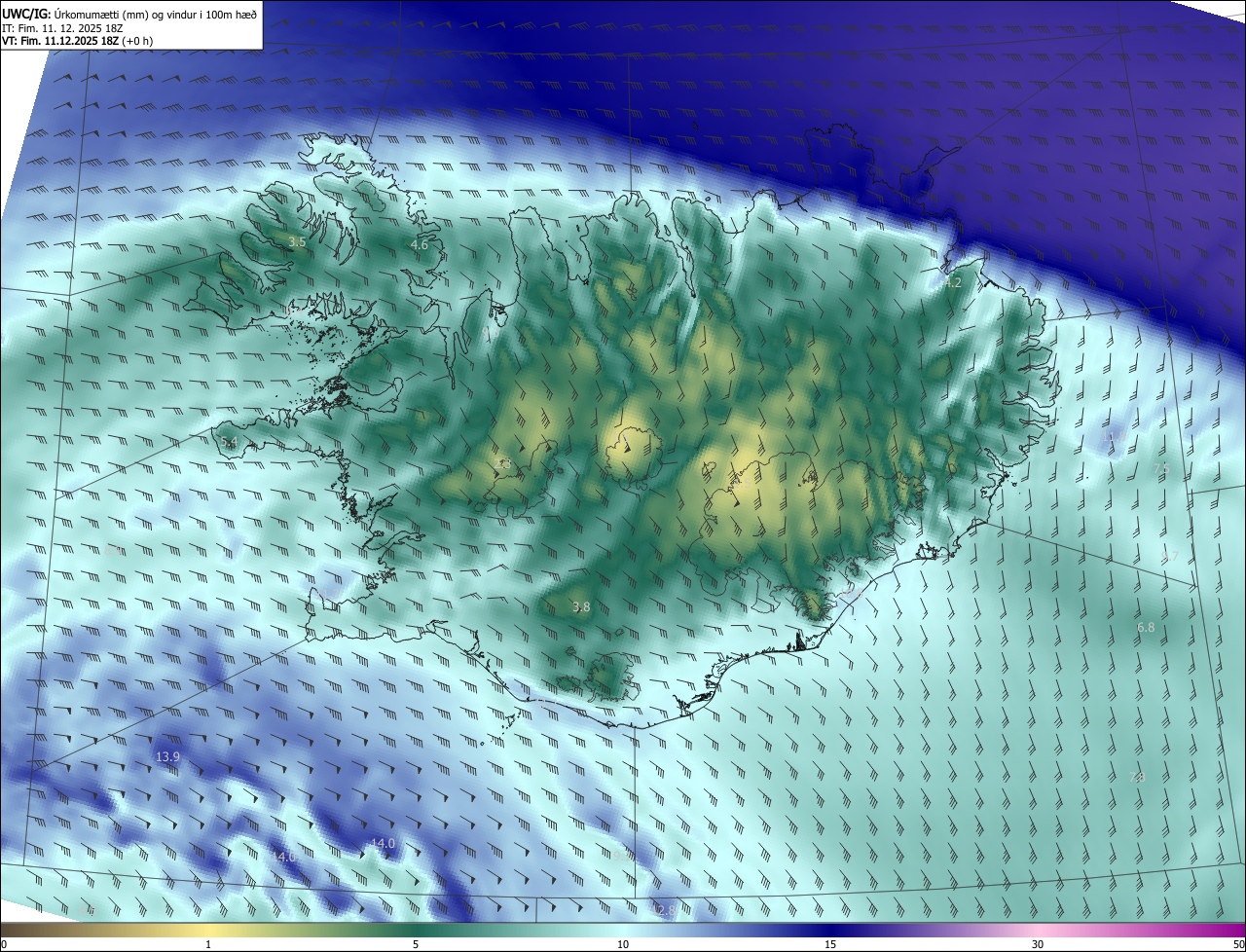The image size is (1246, 952).
Task: Click the 4.6 value label on the map
Action: coord(420,245)
